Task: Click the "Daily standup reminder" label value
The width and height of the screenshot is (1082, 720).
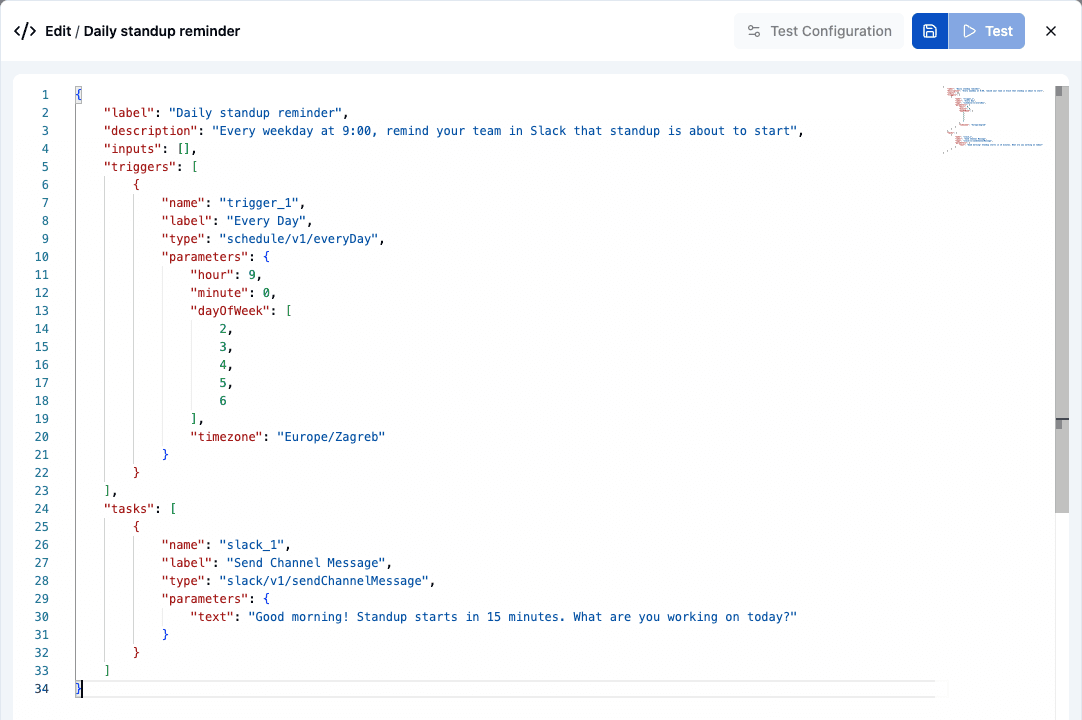Action: click(255, 113)
